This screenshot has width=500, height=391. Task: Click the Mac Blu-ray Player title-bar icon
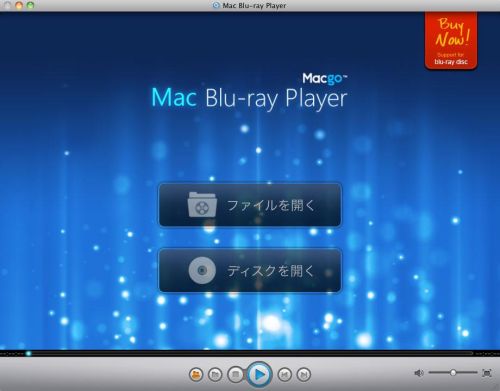tap(216, 5)
